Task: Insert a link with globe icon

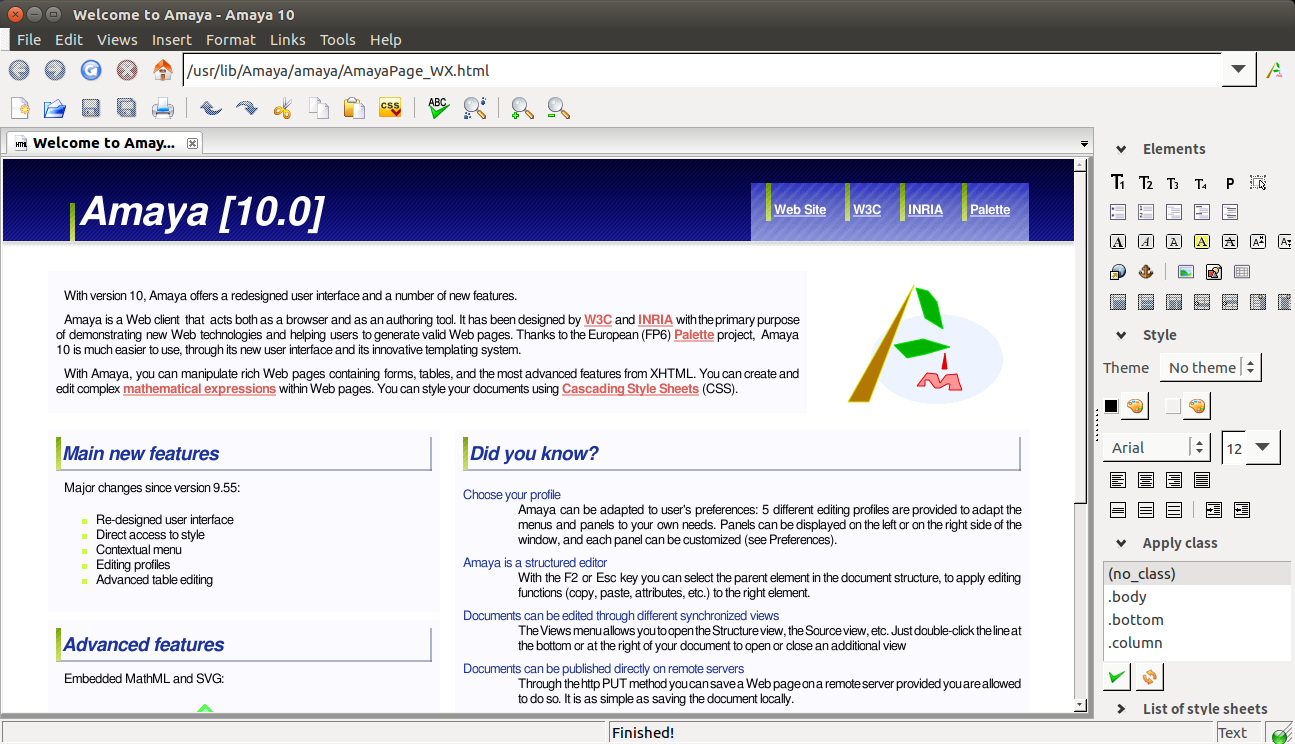Action: coord(1118,271)
